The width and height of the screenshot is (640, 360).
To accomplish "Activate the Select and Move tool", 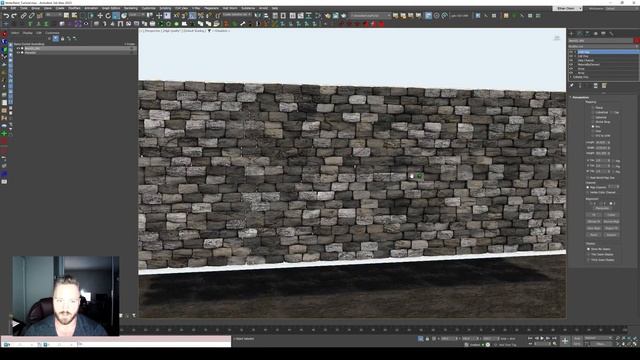I will 100,16.
